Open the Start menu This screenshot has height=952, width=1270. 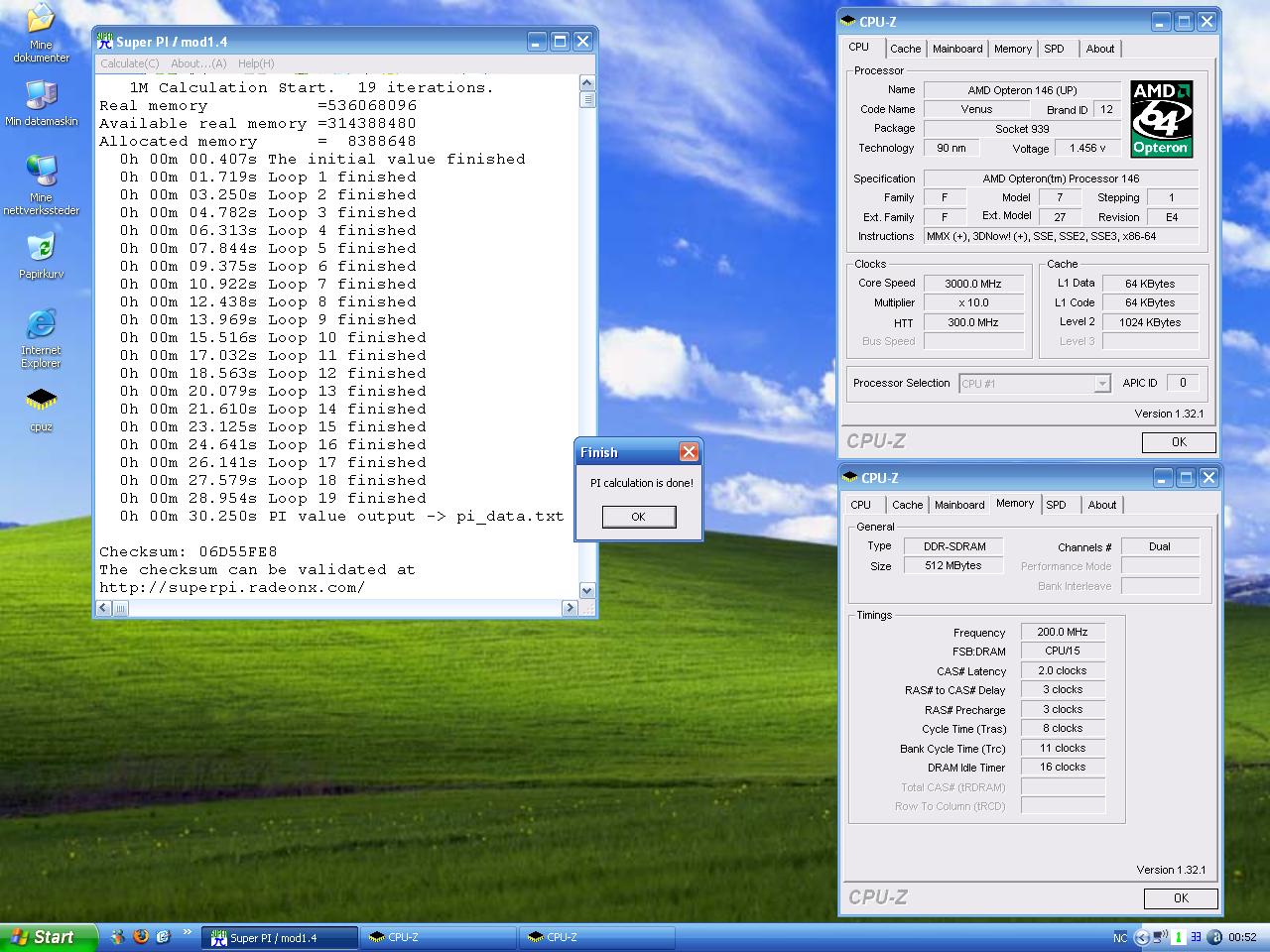49,937
